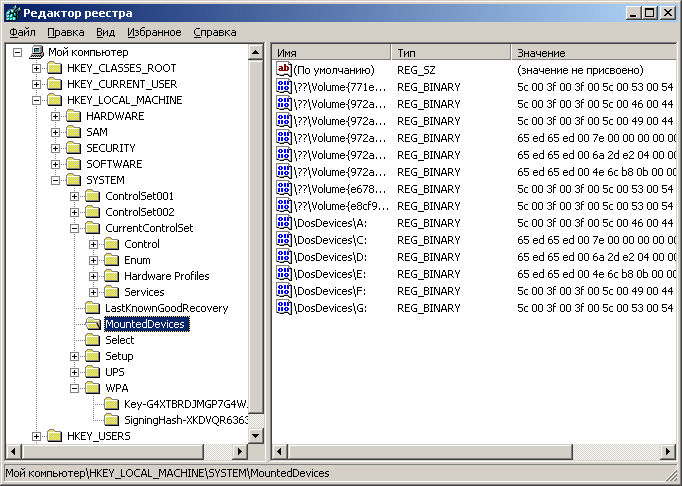Click binary icon of \DosDevices\F: value

[x=284, y=291]
